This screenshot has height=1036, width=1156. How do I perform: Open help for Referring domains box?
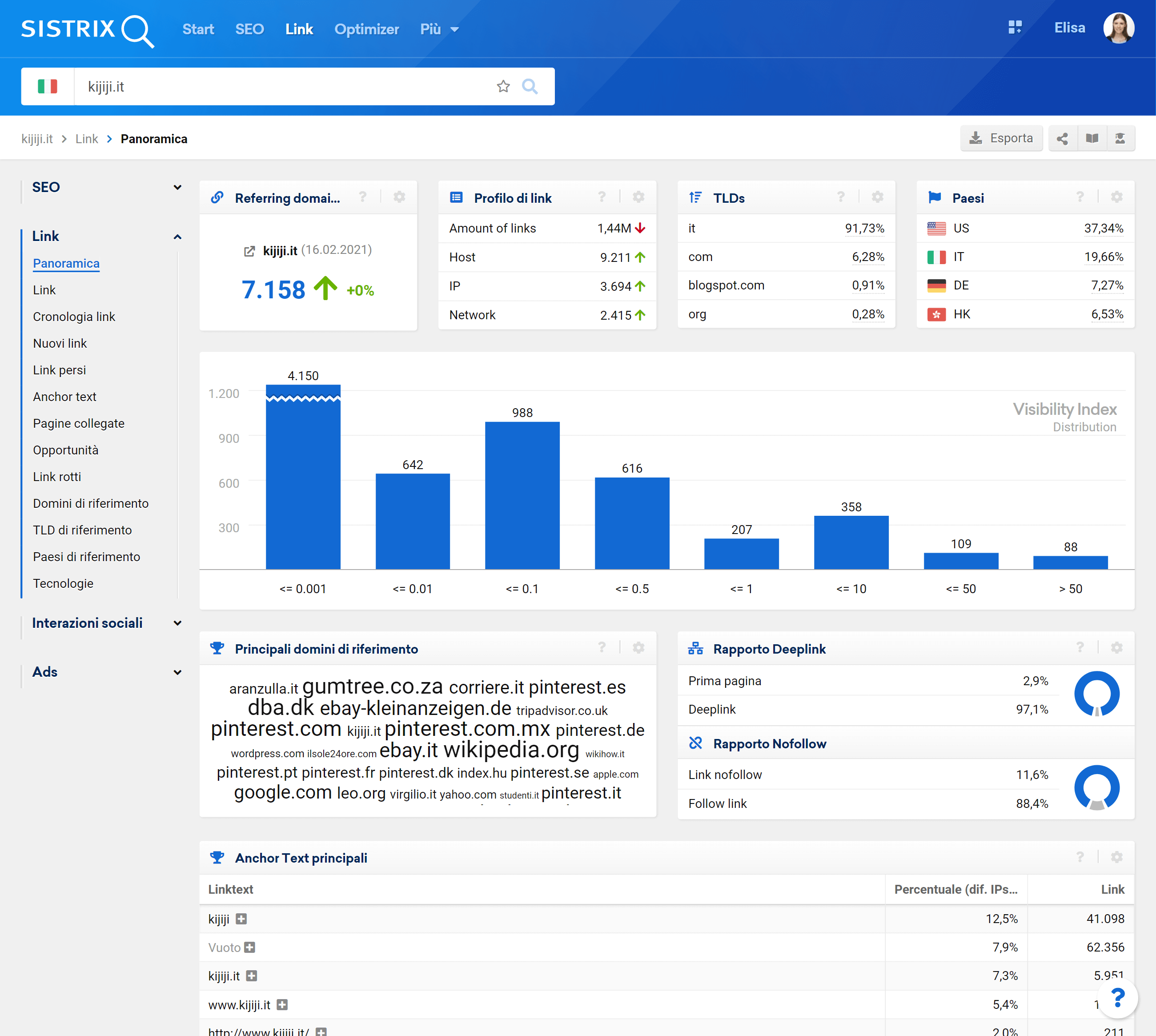(362, 197)
